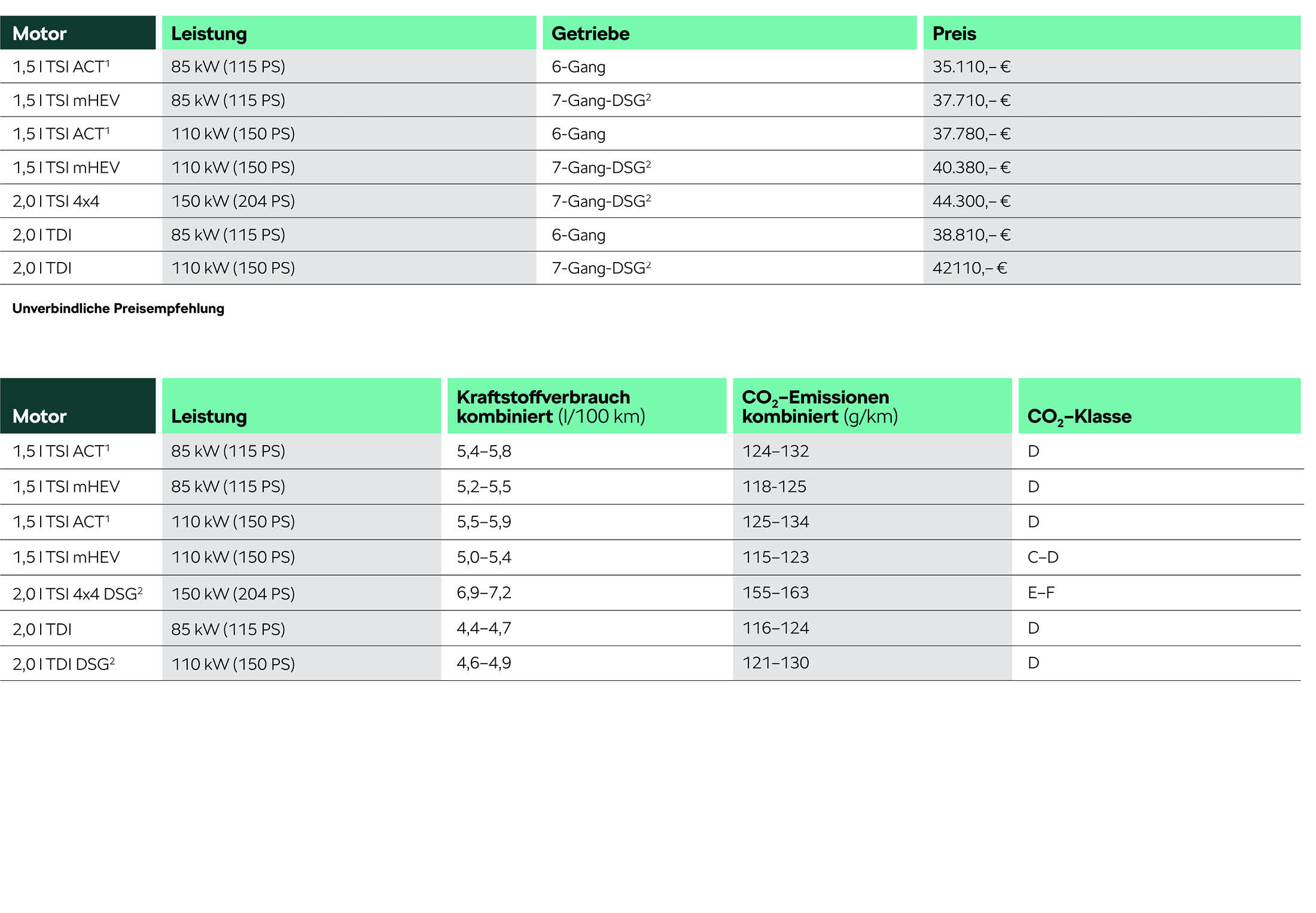Select the 44.300,– € price cell
Viewport: 1316px width, 913px height.
click(x=971, y=201)
